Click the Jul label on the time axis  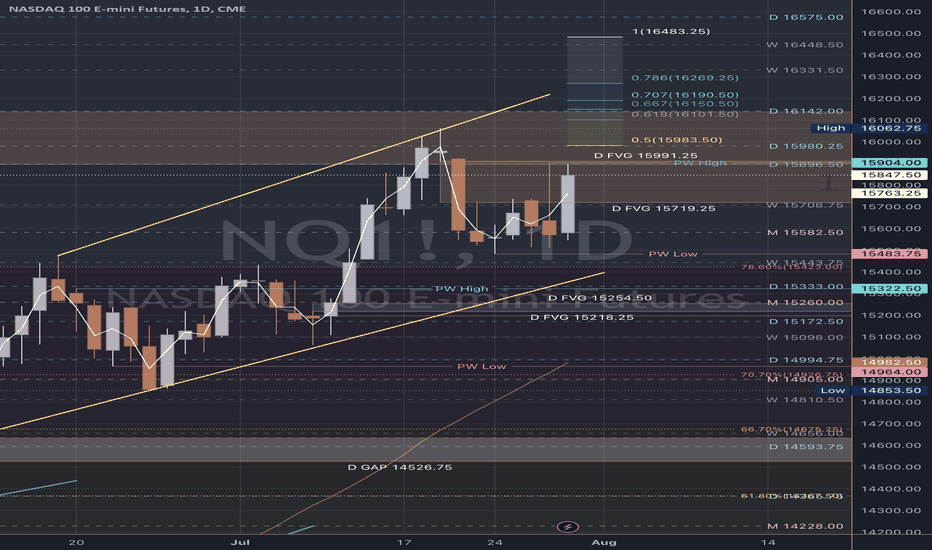(x=240, y=542)
